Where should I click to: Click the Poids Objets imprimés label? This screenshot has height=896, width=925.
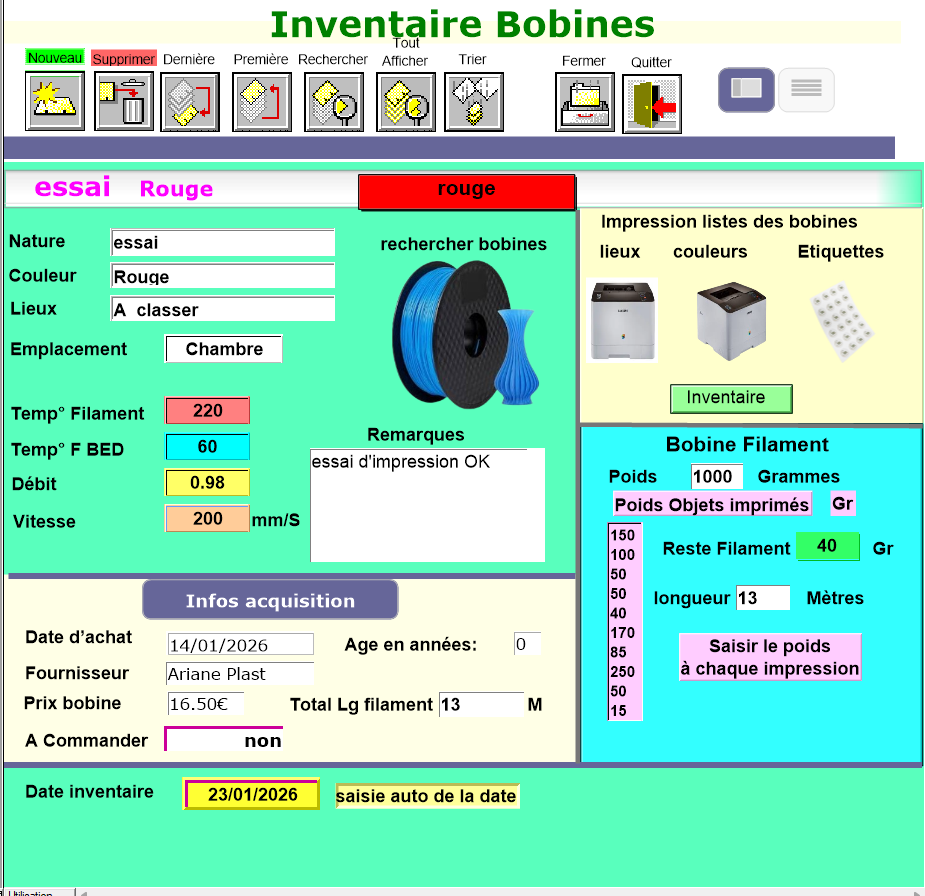click(x=712, y=504)
